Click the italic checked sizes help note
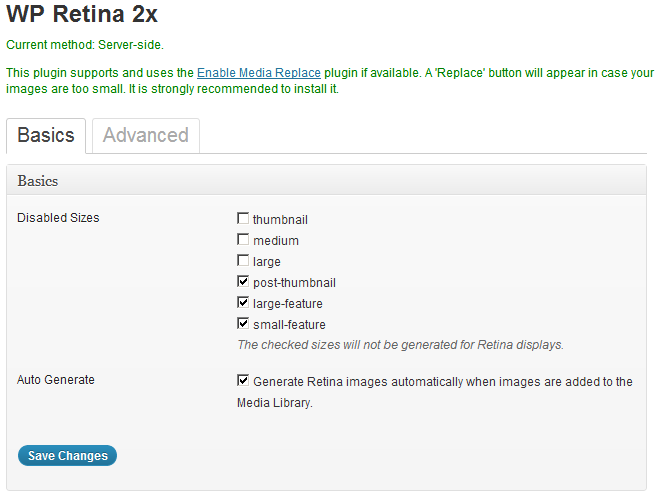This screenshot has height=498, width=655. (400, 345)
